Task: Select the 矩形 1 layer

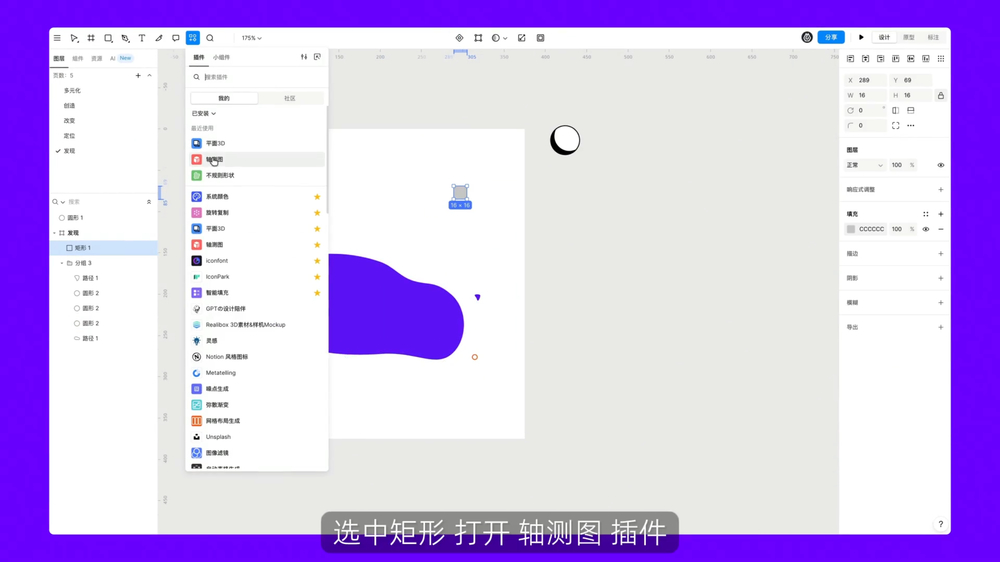Action: 104,248
